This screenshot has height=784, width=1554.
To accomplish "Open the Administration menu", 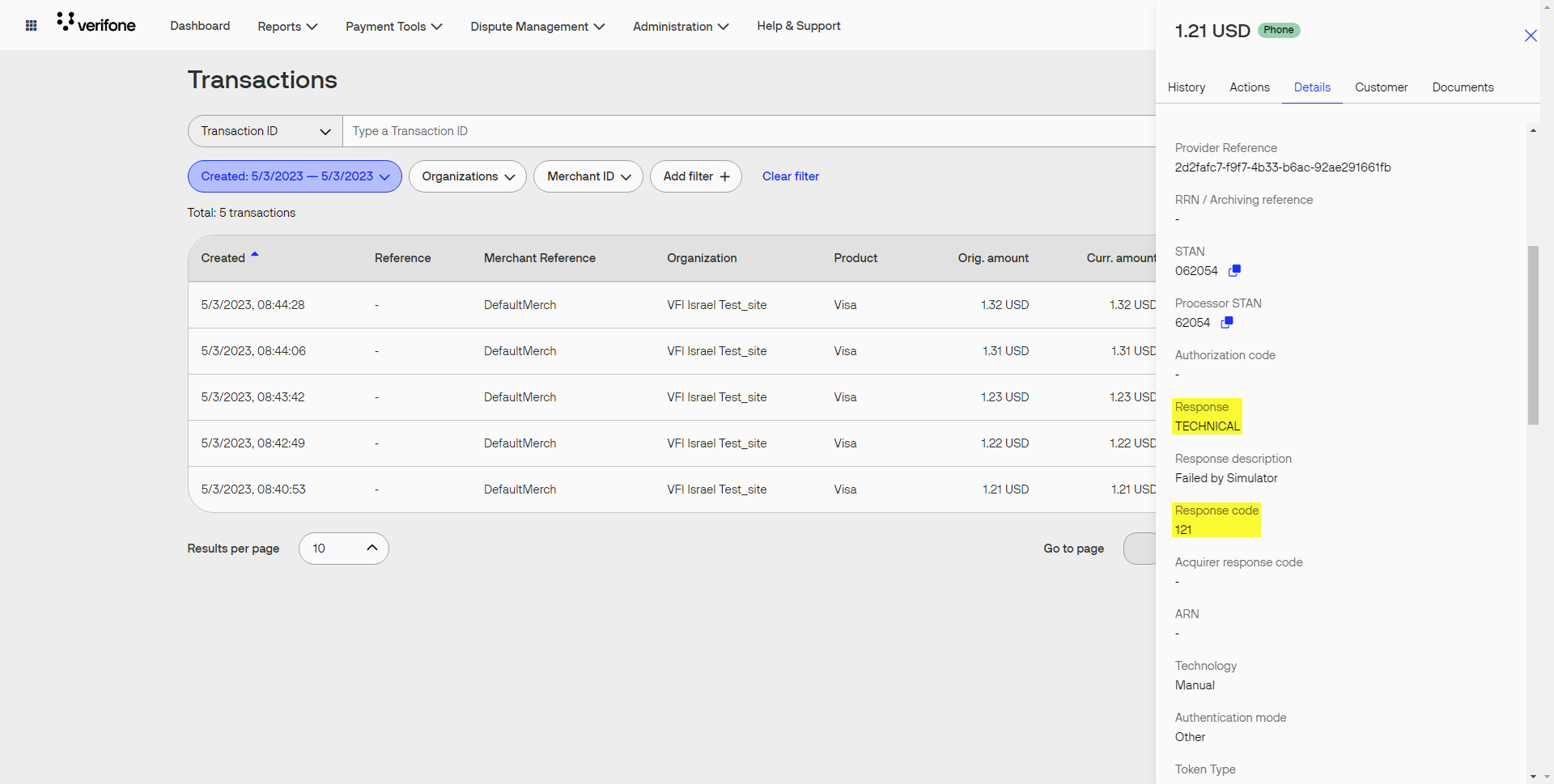I will 680,26.
